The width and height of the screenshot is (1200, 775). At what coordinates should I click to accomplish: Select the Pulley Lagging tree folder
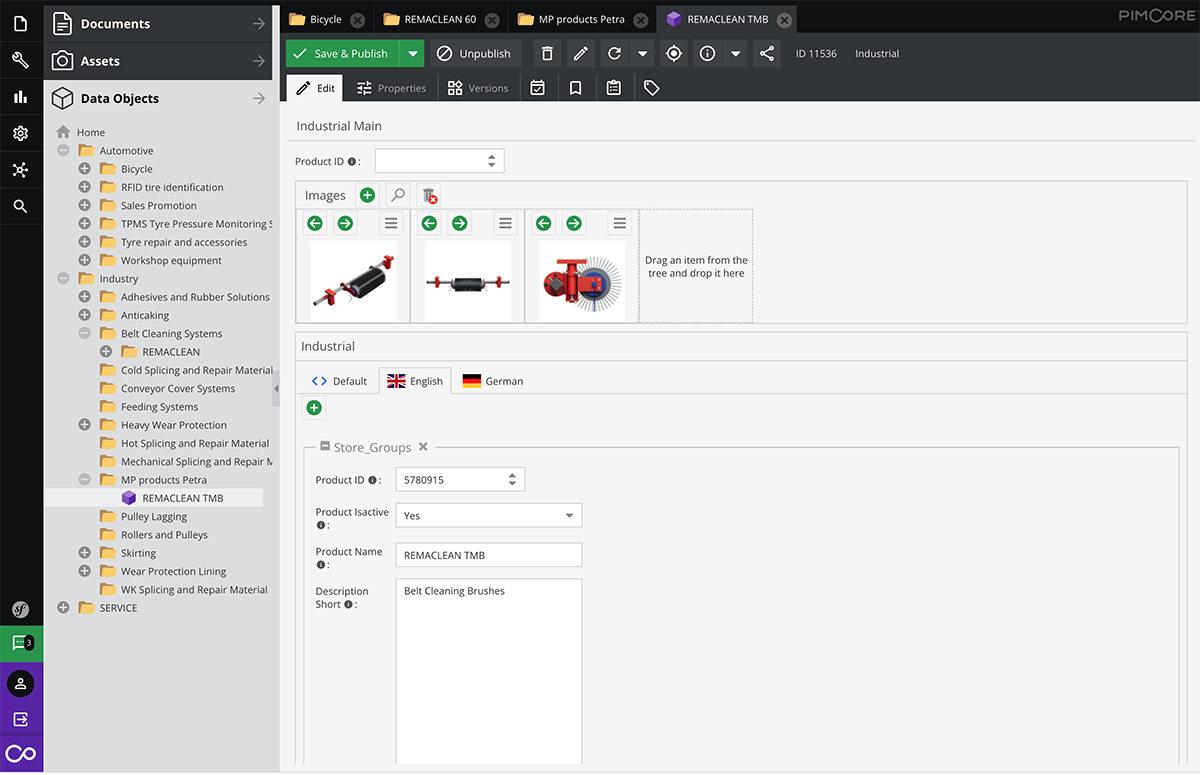point(154,516)
